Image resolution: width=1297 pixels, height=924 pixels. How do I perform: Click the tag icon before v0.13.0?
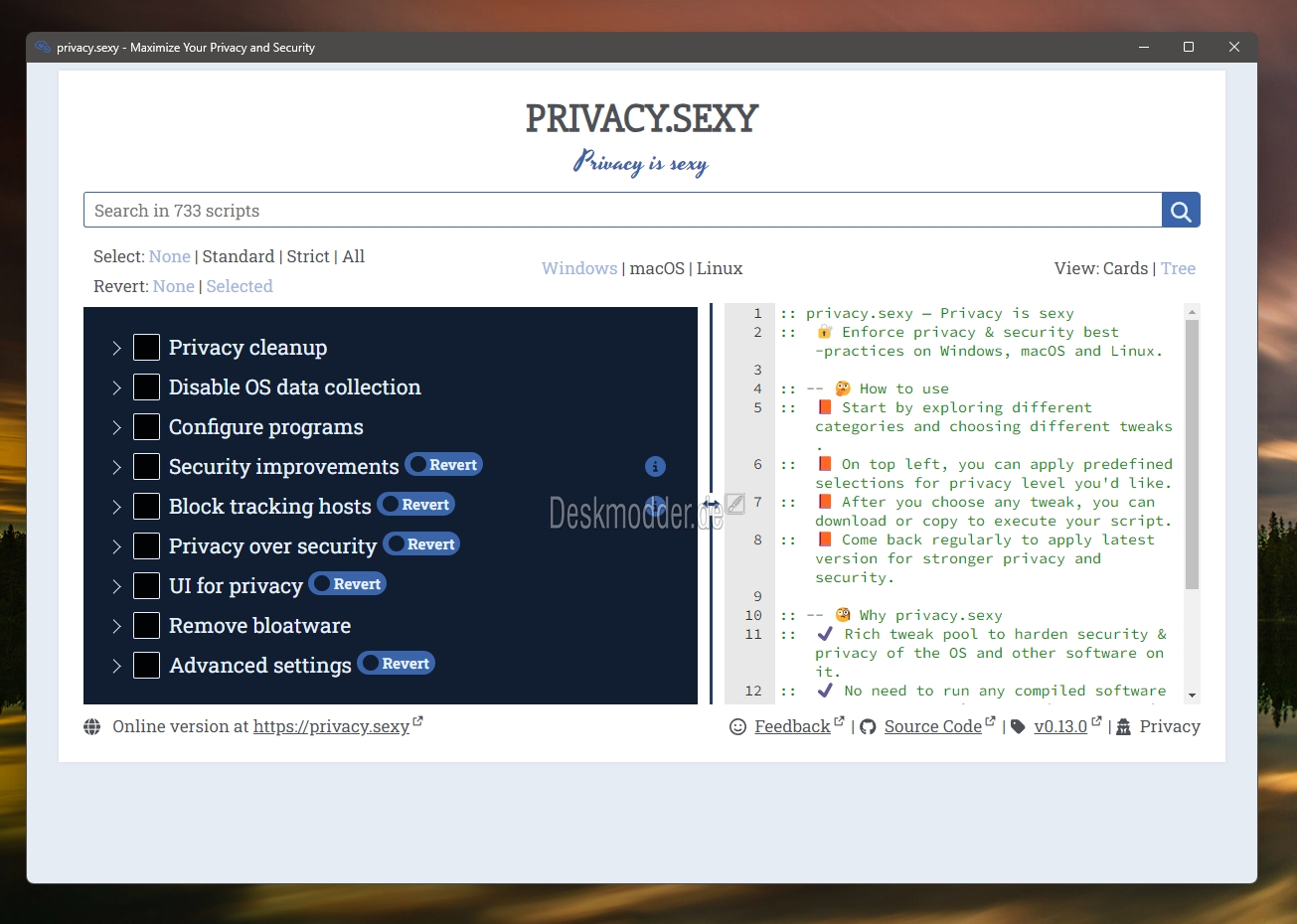1017,726
